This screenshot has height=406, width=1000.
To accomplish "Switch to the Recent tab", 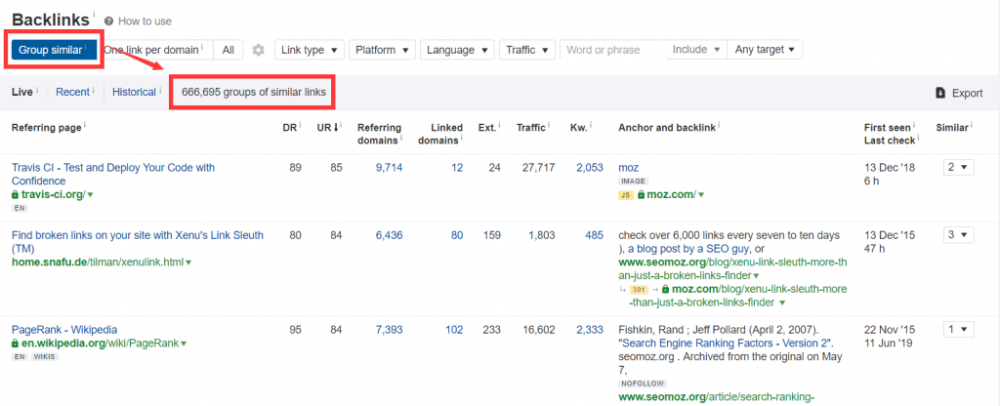I will click(73, 92).
